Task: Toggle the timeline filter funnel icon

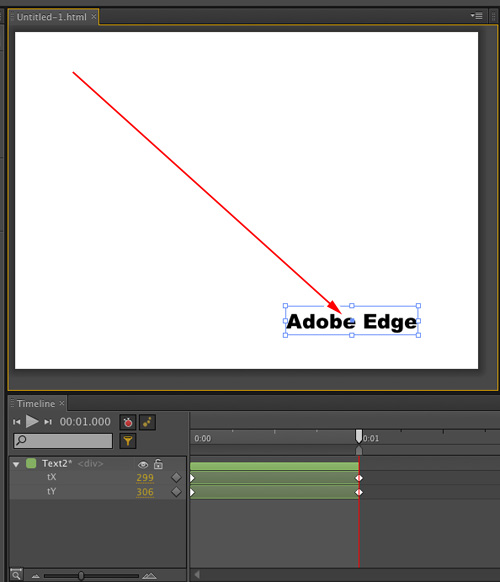Action: [x=128, y=441]
